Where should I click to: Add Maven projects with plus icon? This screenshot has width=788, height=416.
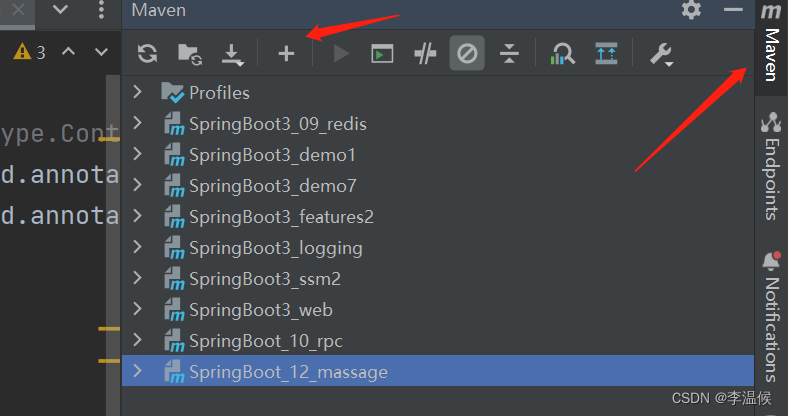pos(286,53)
